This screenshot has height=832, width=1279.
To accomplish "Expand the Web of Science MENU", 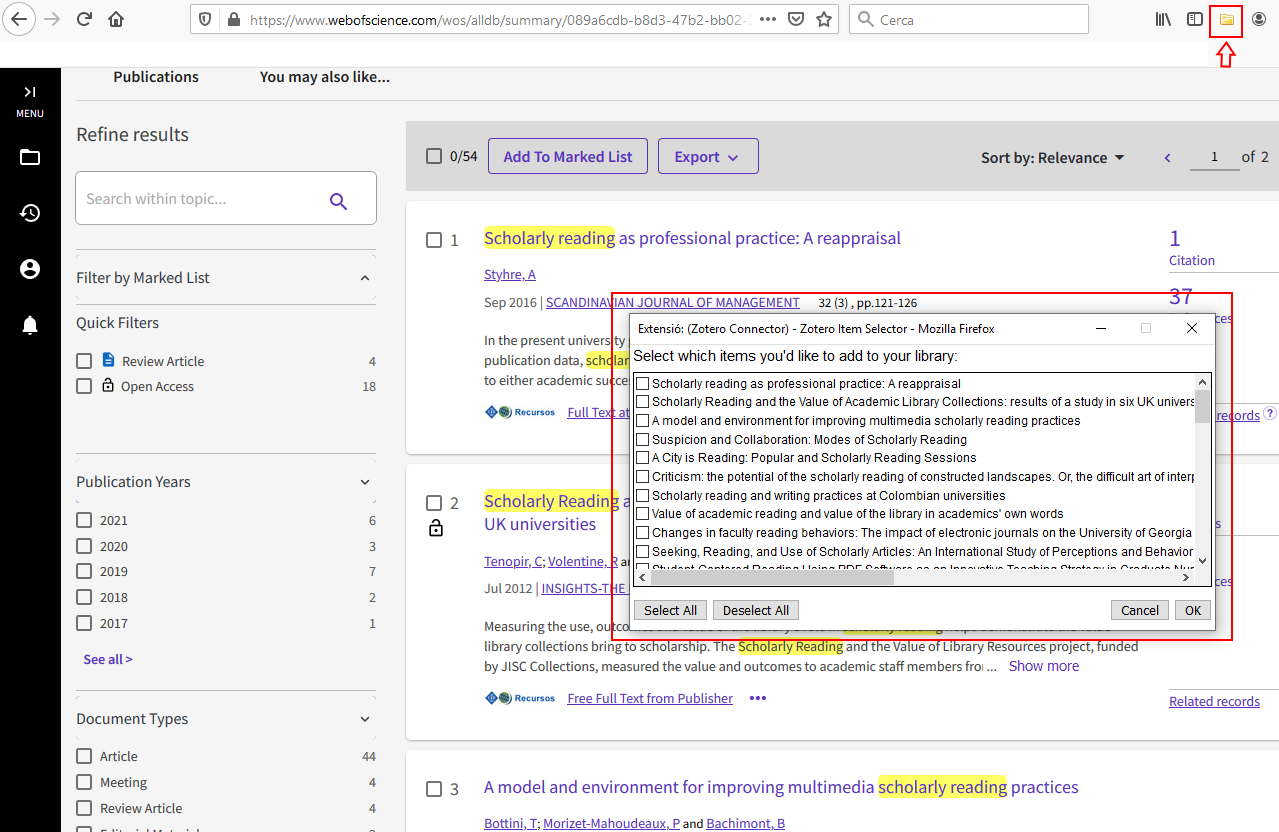I will click(30, 101).
